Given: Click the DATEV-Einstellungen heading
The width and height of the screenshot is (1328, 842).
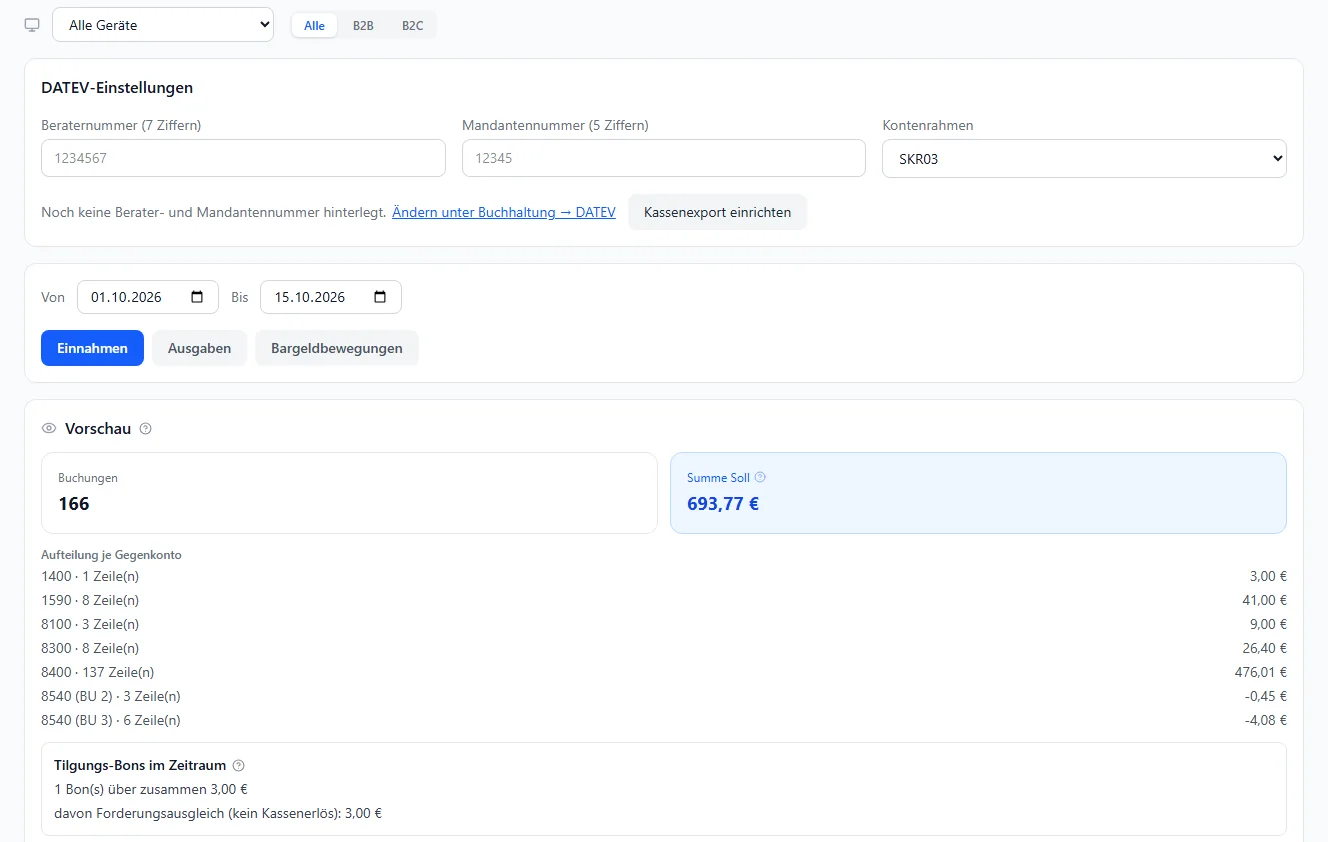Looking at the screenshot, I should [x=117, y=88].
